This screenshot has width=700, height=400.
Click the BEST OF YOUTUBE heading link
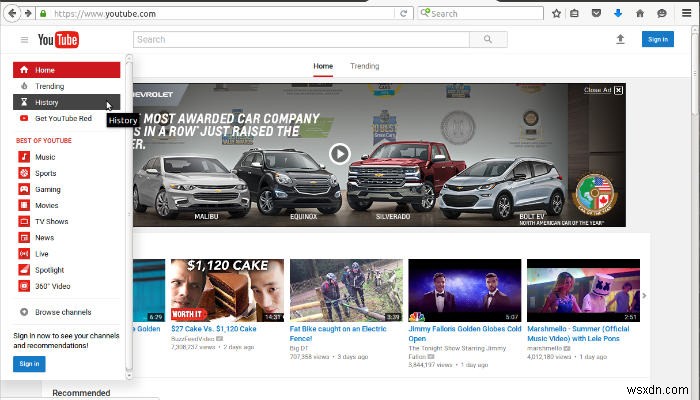[x=44, y=141]
